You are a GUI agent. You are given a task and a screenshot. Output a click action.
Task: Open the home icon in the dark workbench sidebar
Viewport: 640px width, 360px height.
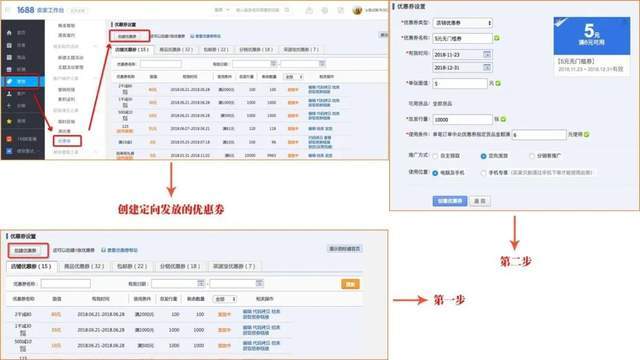(9, 33)
